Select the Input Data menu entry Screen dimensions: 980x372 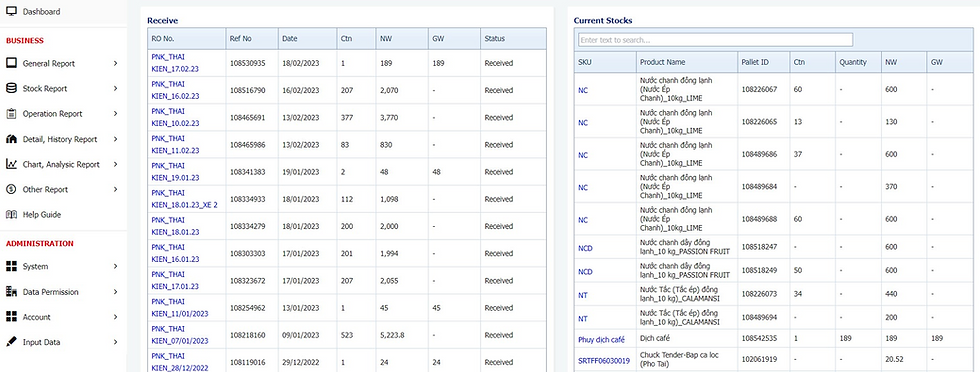point(63,342)
